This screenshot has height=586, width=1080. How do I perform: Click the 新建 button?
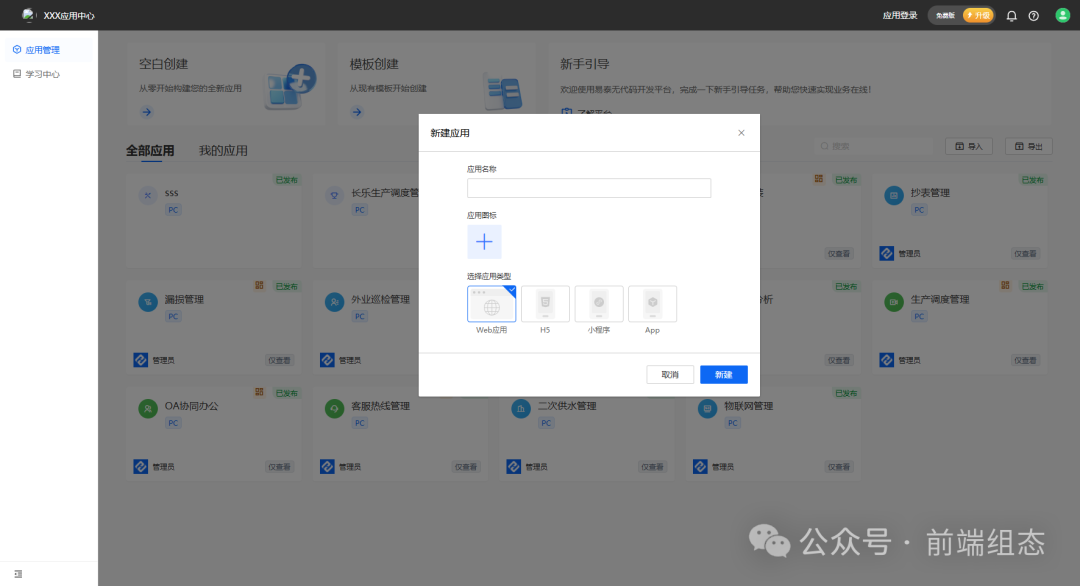tap(724, 375)
